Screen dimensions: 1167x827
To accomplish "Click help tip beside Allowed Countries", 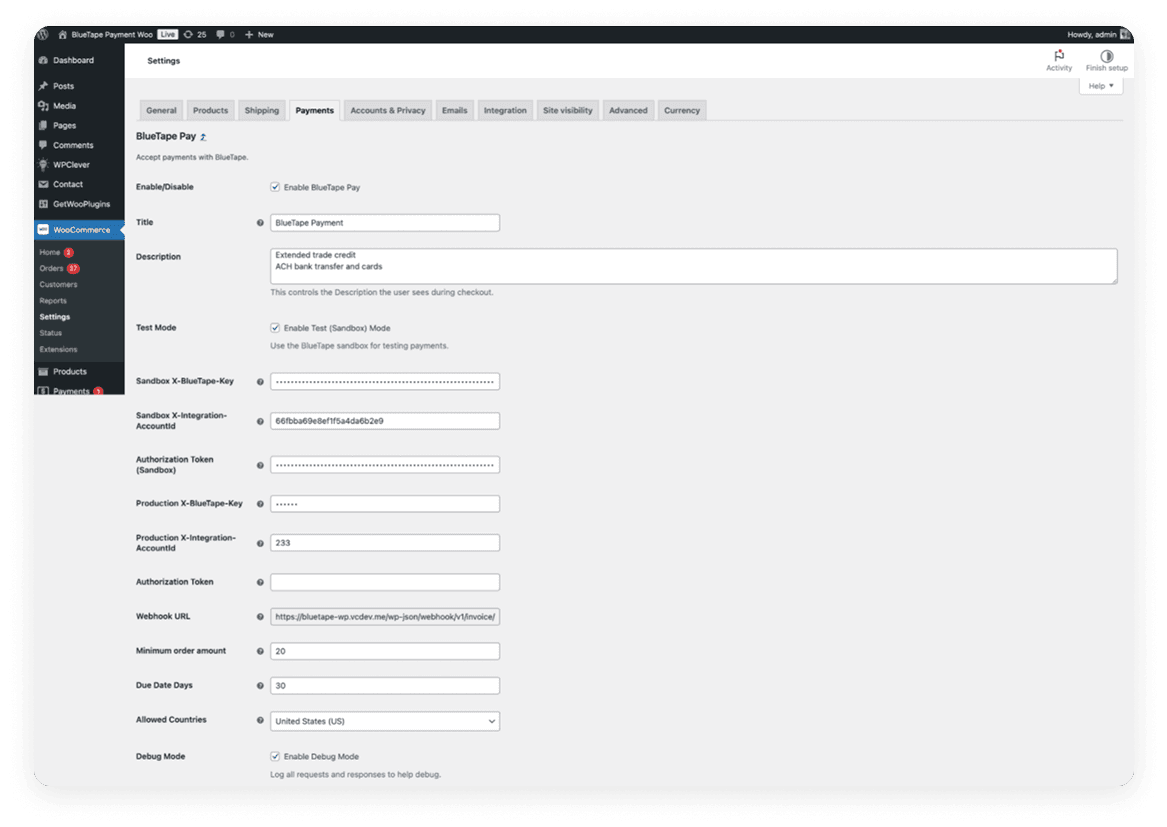I will (260, 721).
